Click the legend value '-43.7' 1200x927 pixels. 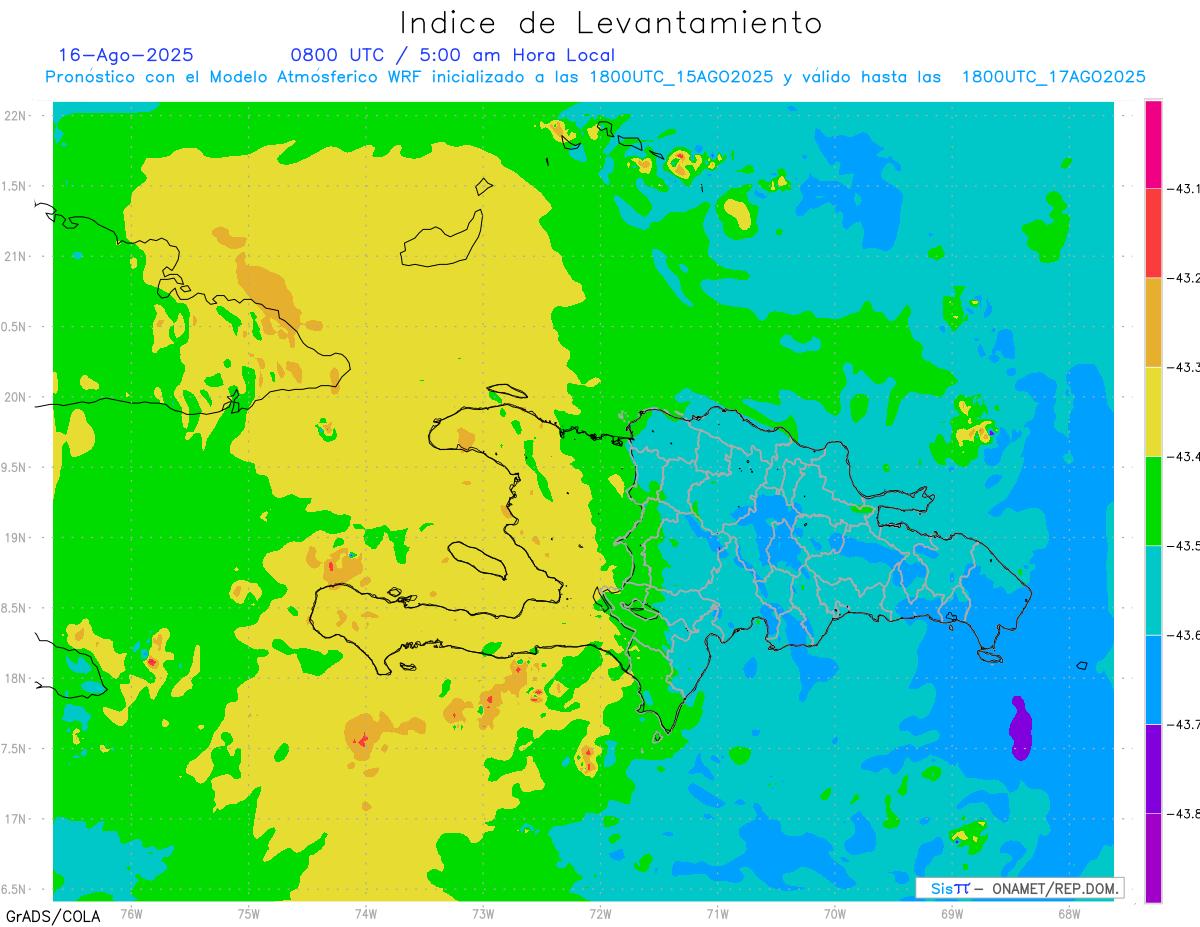[x=1183, y=724]
